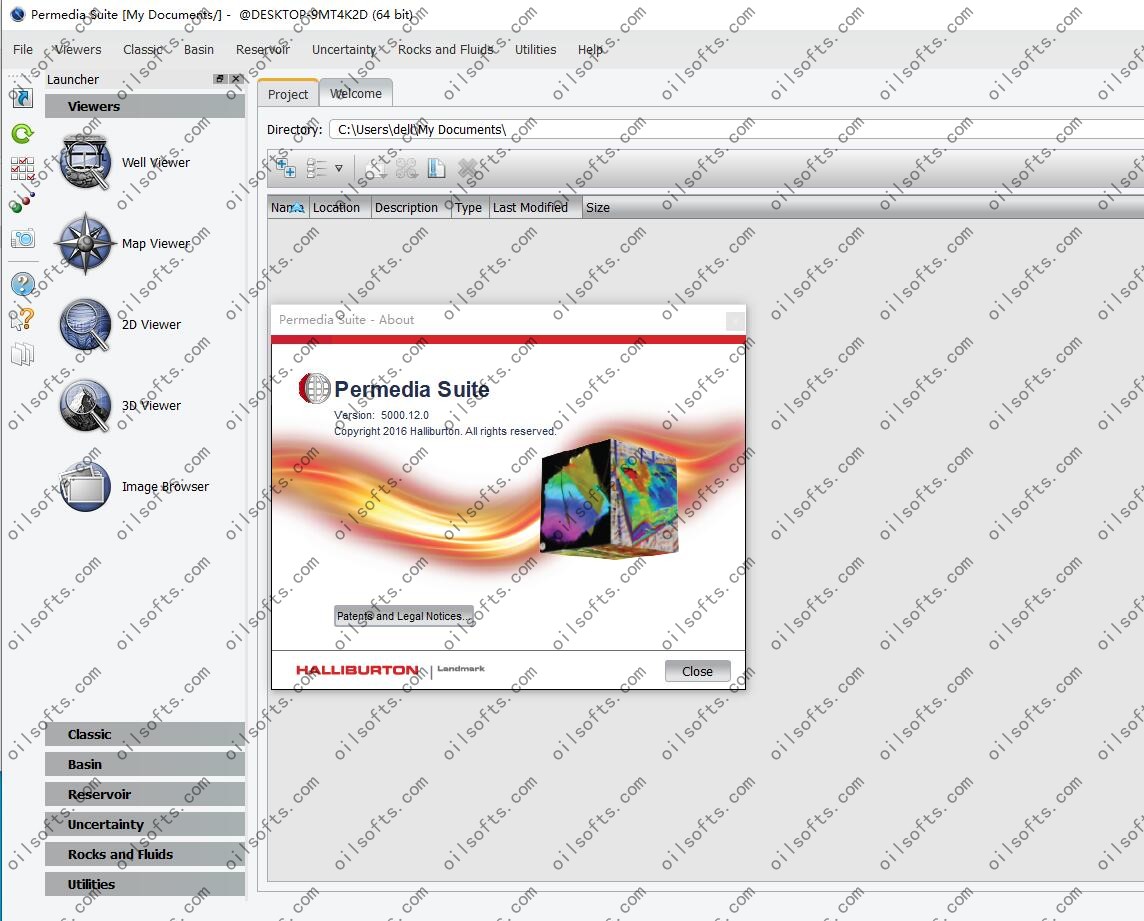Viewport: 1144px width, 921px height.
Task: Click the grayed import arrow toolbar icon
Action: [376, 169]
